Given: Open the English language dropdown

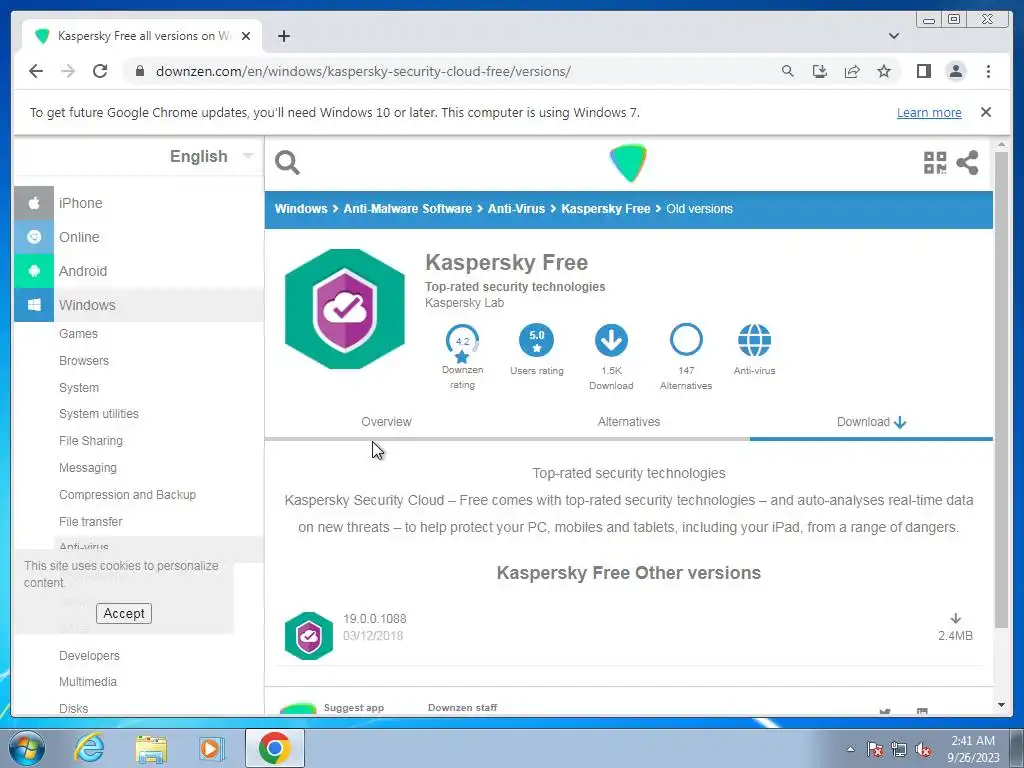Looking at the screenshot, I should tap(212, 156).
